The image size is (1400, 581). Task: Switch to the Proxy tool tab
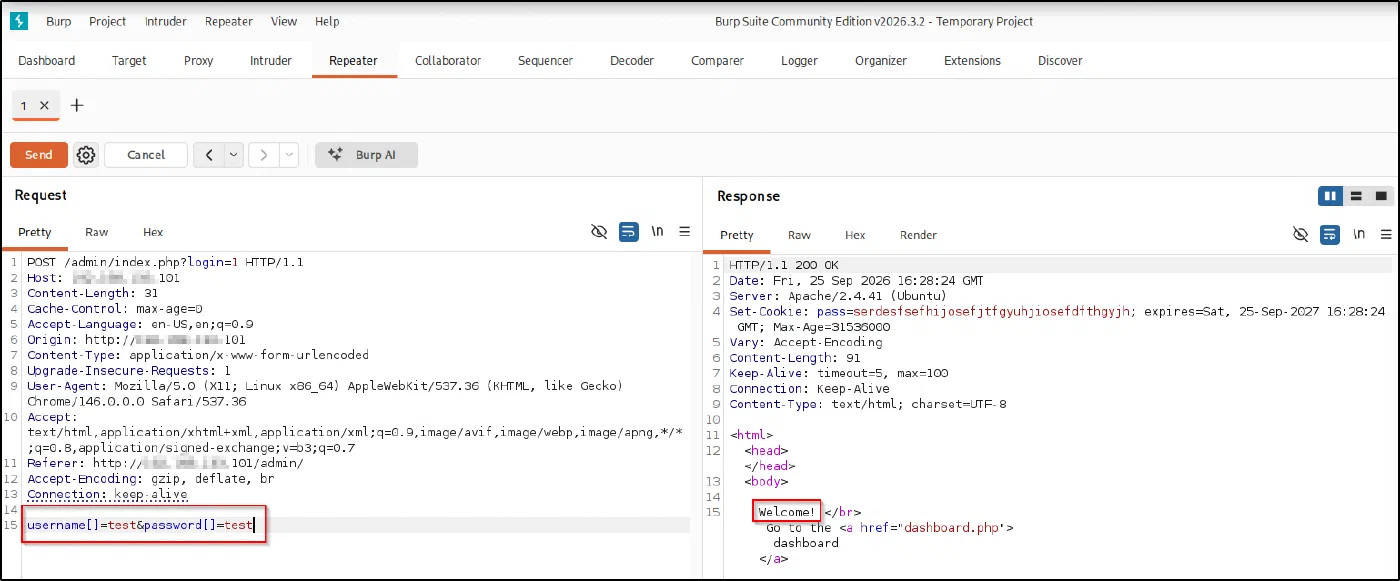coord(199,60)
